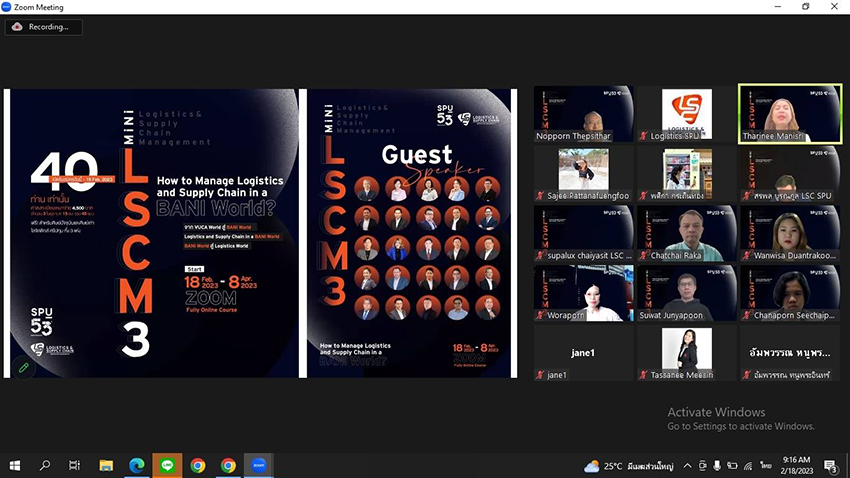850x478 pixels.
Task: Select Chatchai Raka video tile
Action: (x=687, y=233)
